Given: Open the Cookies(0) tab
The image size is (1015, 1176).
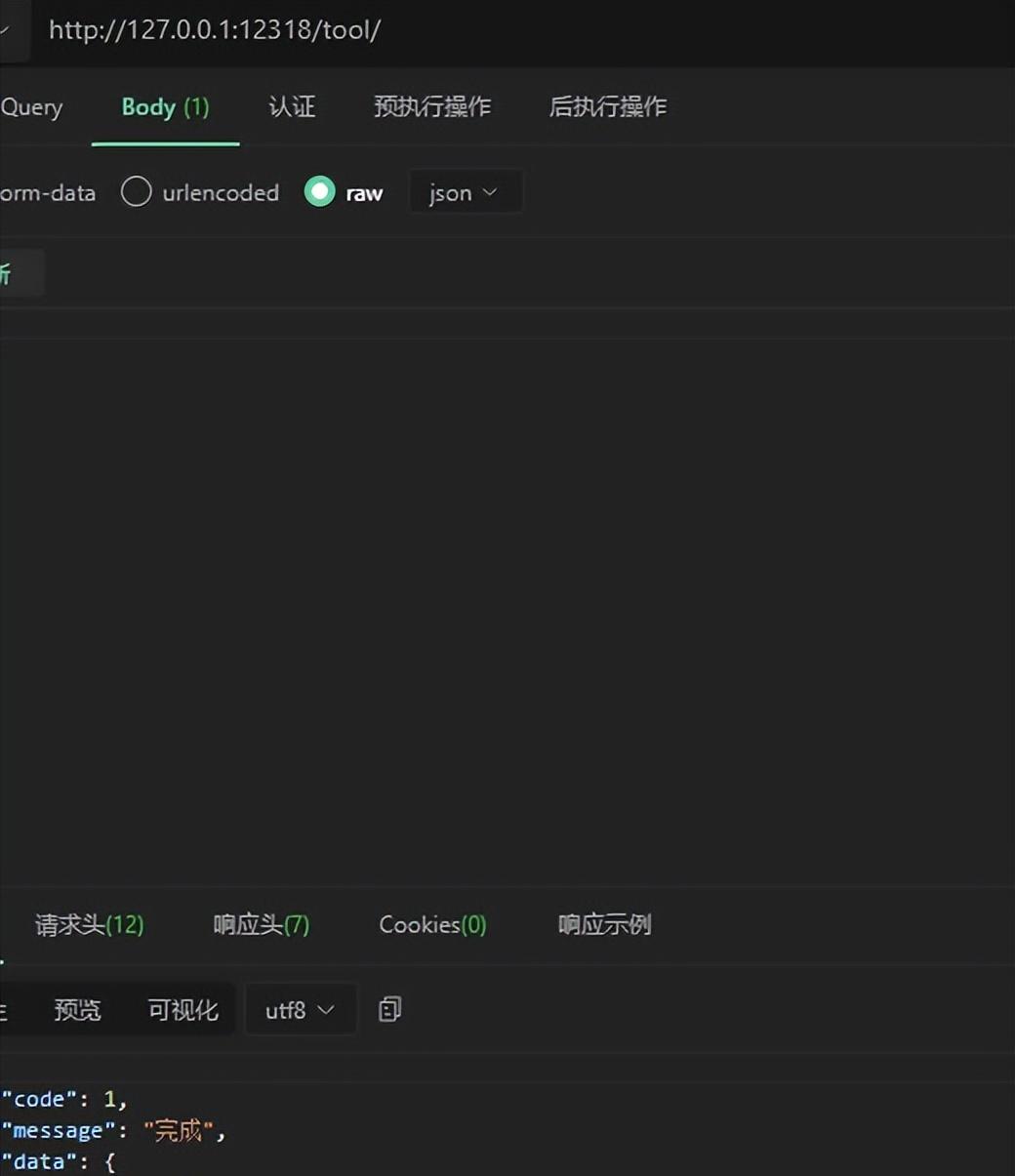Looking at the screenshot, I should point(432,924).
